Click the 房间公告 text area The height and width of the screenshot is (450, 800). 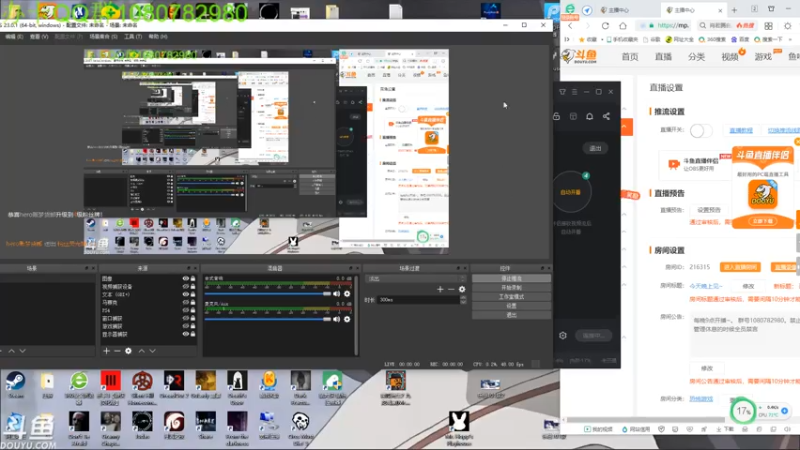pos(745,335)
